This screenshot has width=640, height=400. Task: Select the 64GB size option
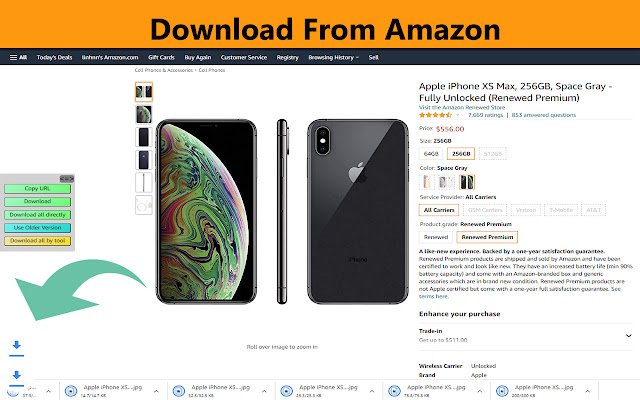pyautogui.click(x=431, y=154)
